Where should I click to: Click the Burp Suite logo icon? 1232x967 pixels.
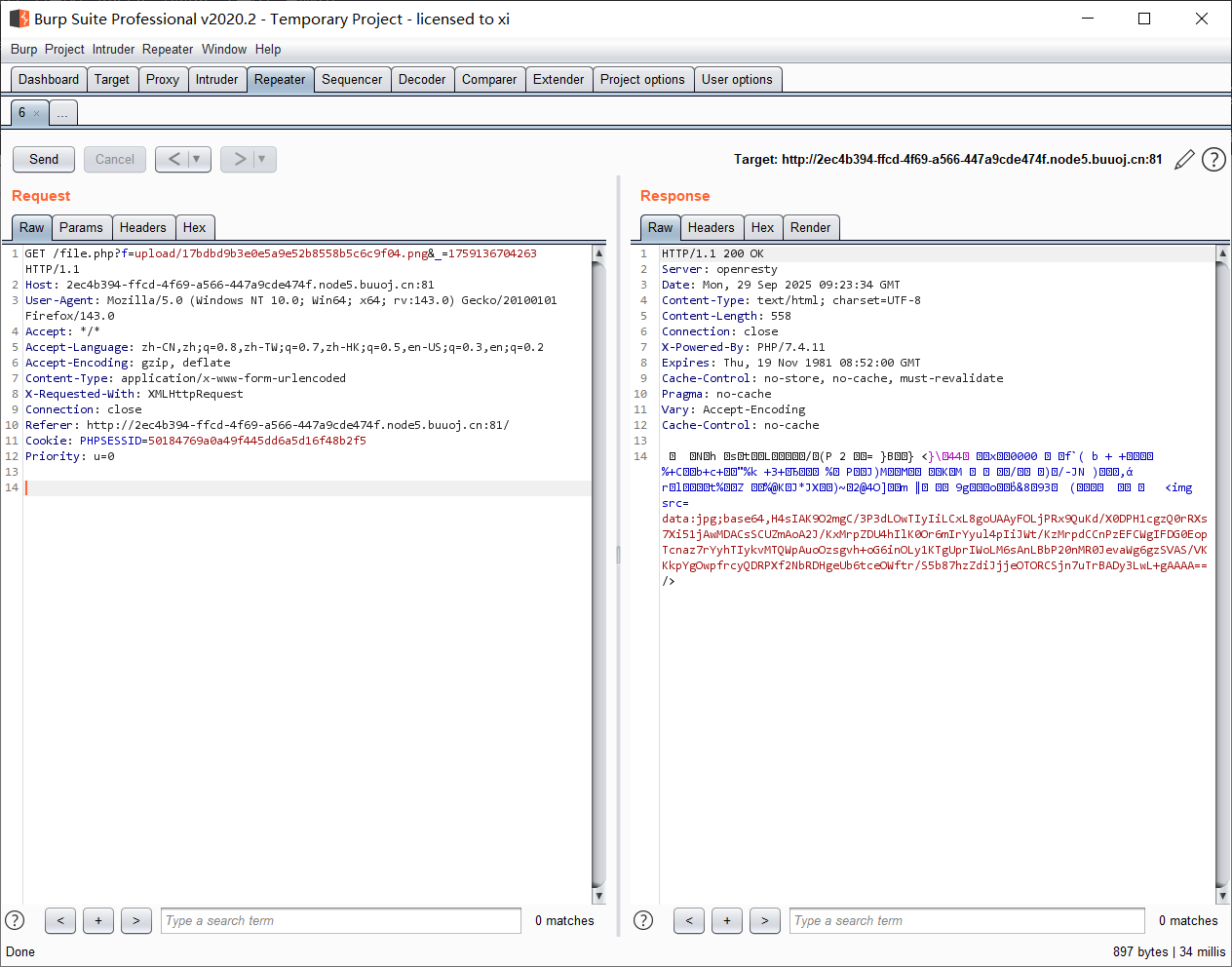click(x=19, y=19)
